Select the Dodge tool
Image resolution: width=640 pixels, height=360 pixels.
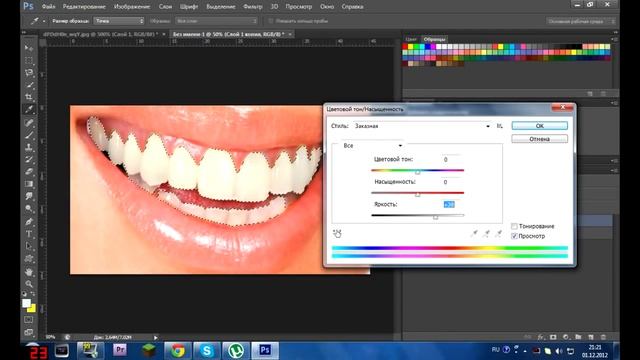(29, 209)
